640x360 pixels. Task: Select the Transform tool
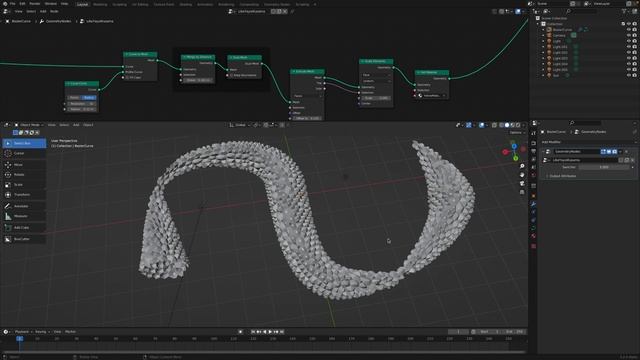(x=24, y=195)
